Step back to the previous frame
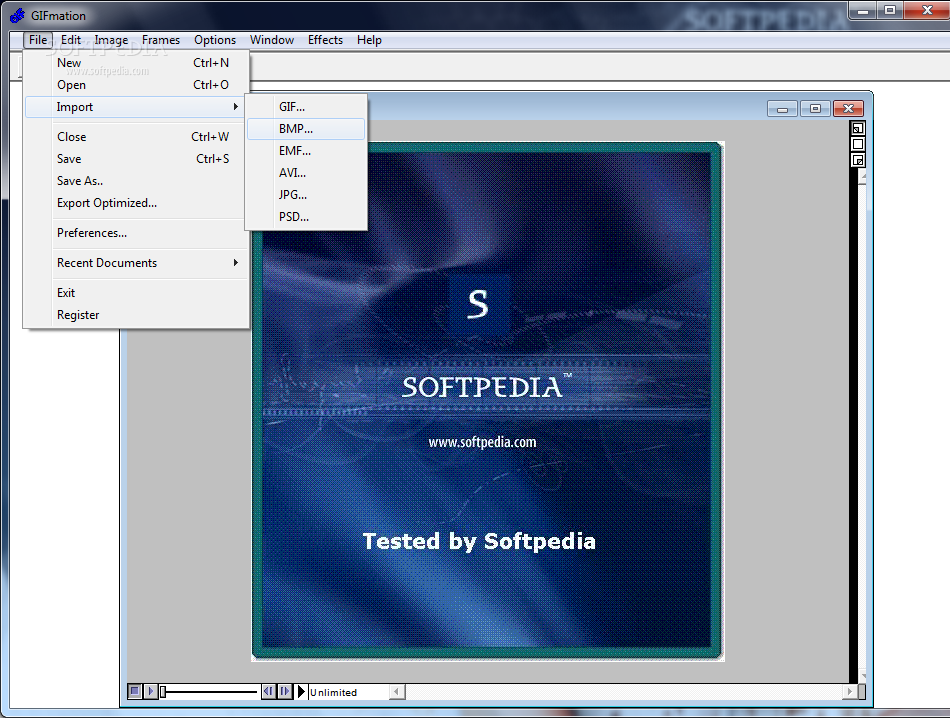The image size is (950, 718). pos(268,691)
